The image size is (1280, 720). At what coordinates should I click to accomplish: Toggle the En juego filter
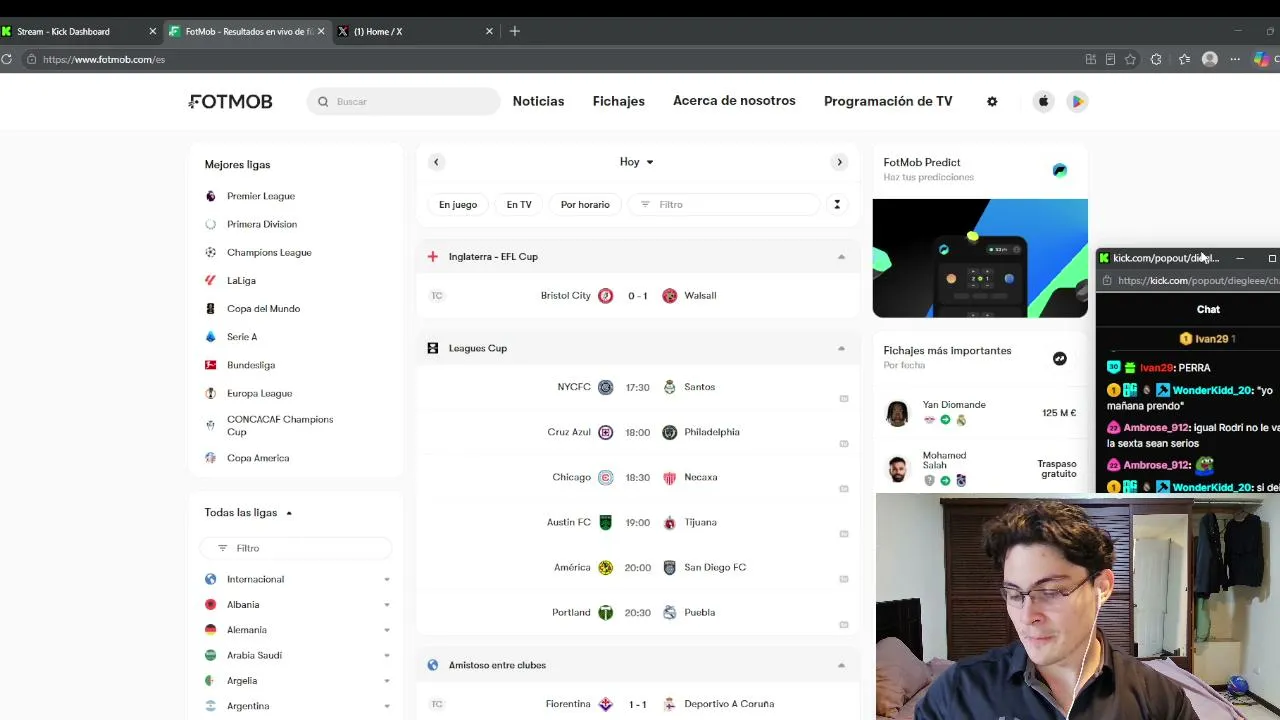click(458, 205)
